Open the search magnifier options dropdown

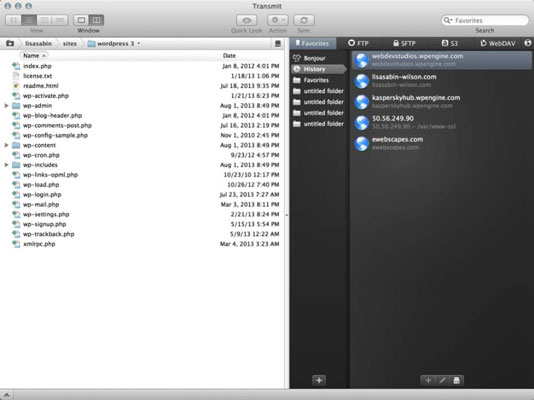coord(447,20)
